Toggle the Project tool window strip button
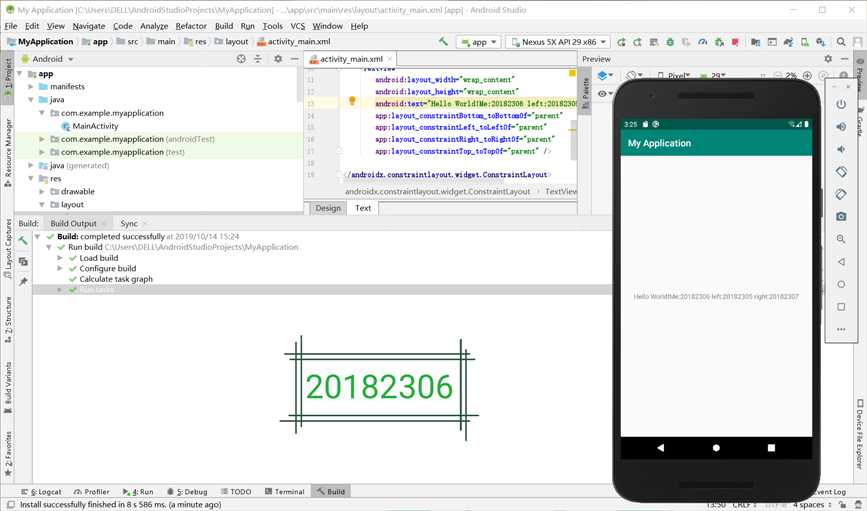This screenshot has width=867, height=511. point(8,77)
